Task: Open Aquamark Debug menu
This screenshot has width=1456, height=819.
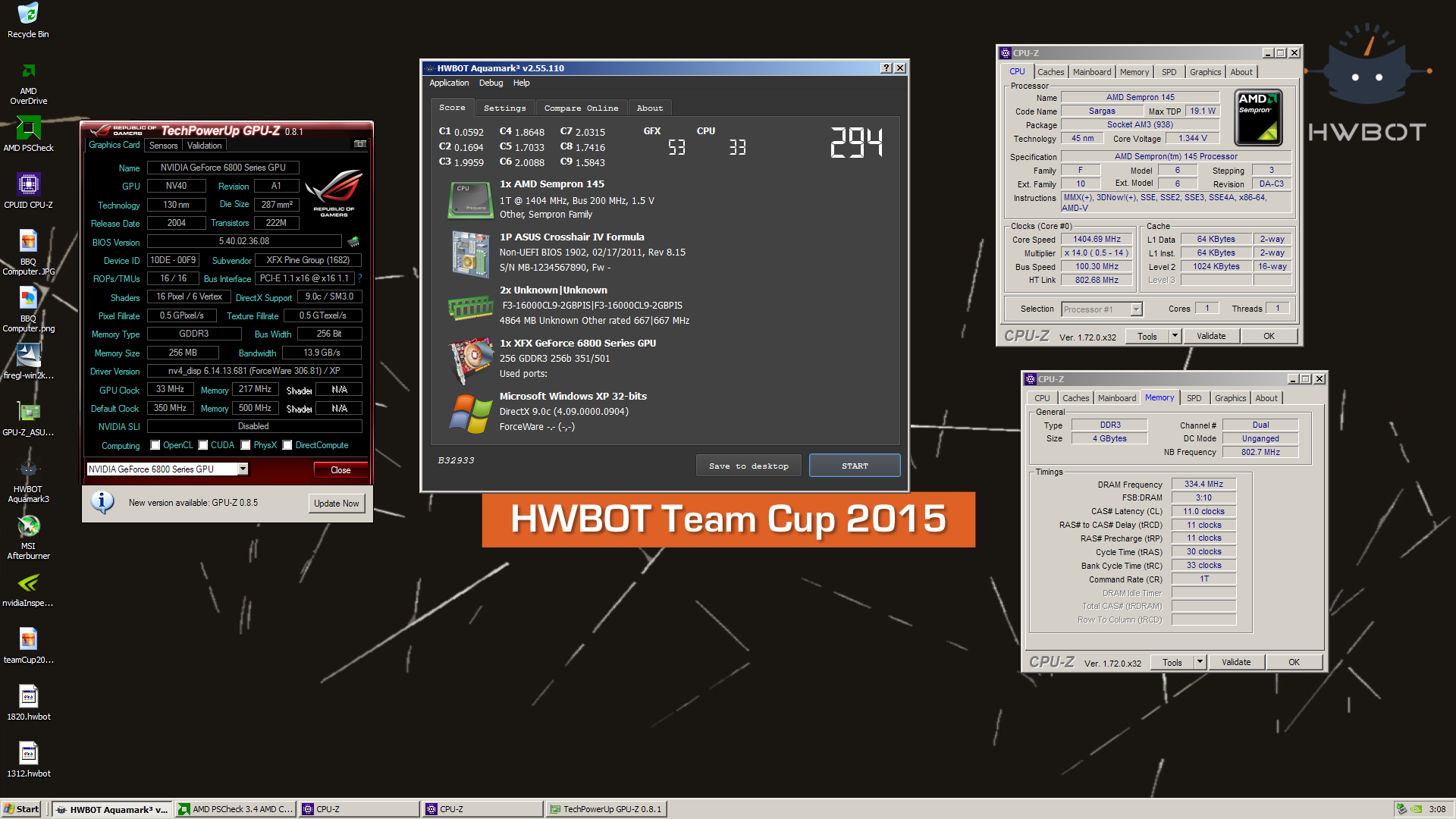Action: pyautogui.click(x=491, y=83)
